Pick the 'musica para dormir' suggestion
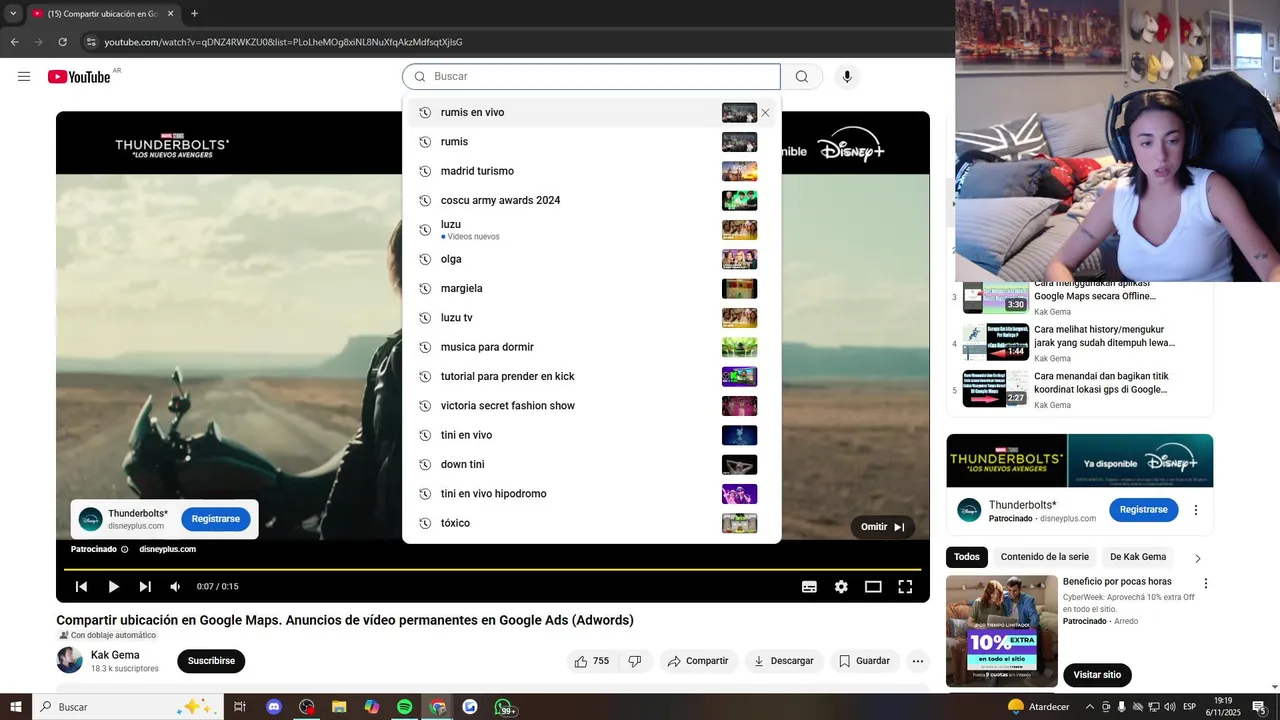Screen dimensions: 1280x720 (x=591, y=347)
